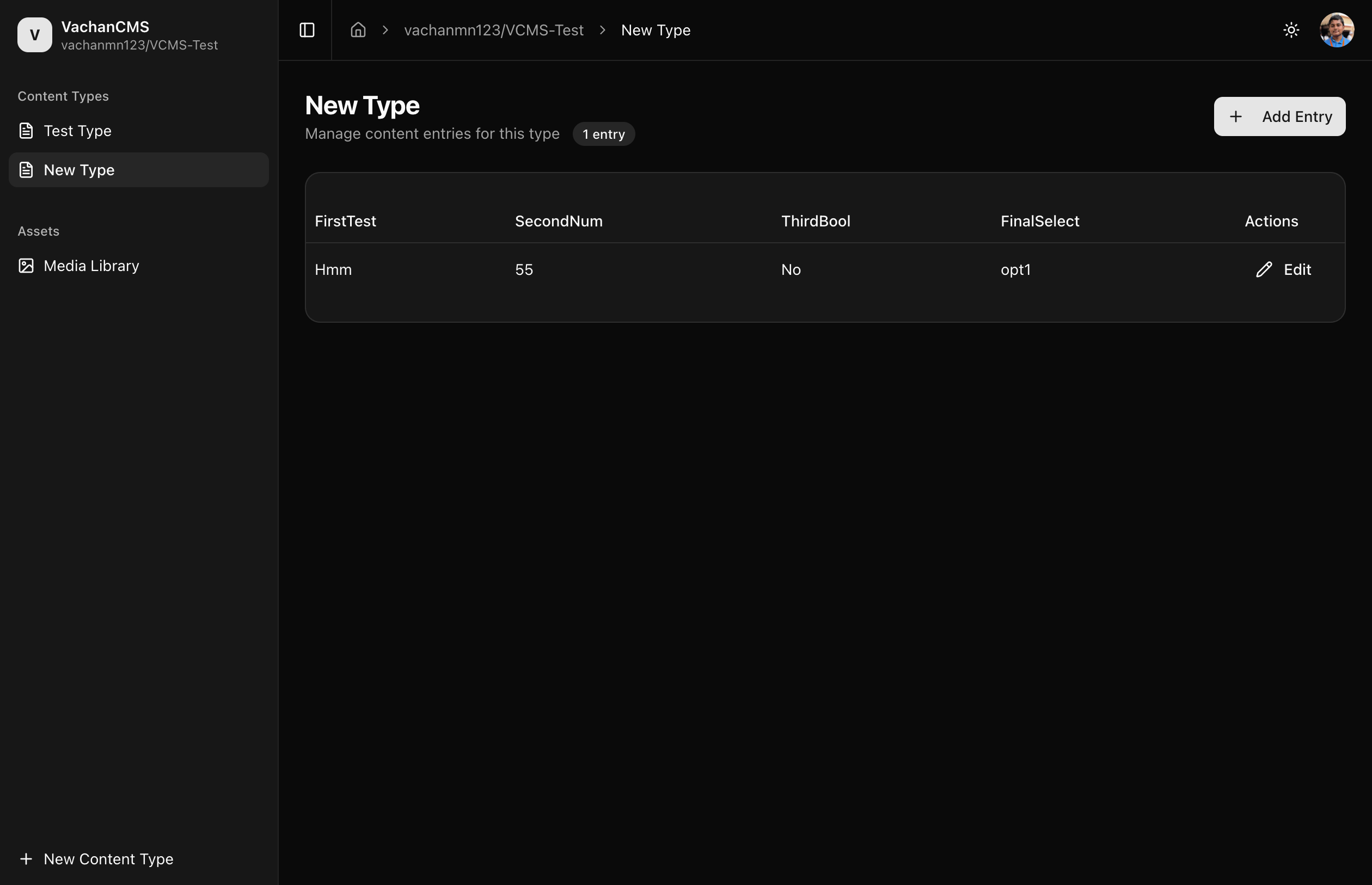The width and height of the screenshot is (1372, 885).
Task: Create a New Content Type
Action: click(x=108, y=858)
